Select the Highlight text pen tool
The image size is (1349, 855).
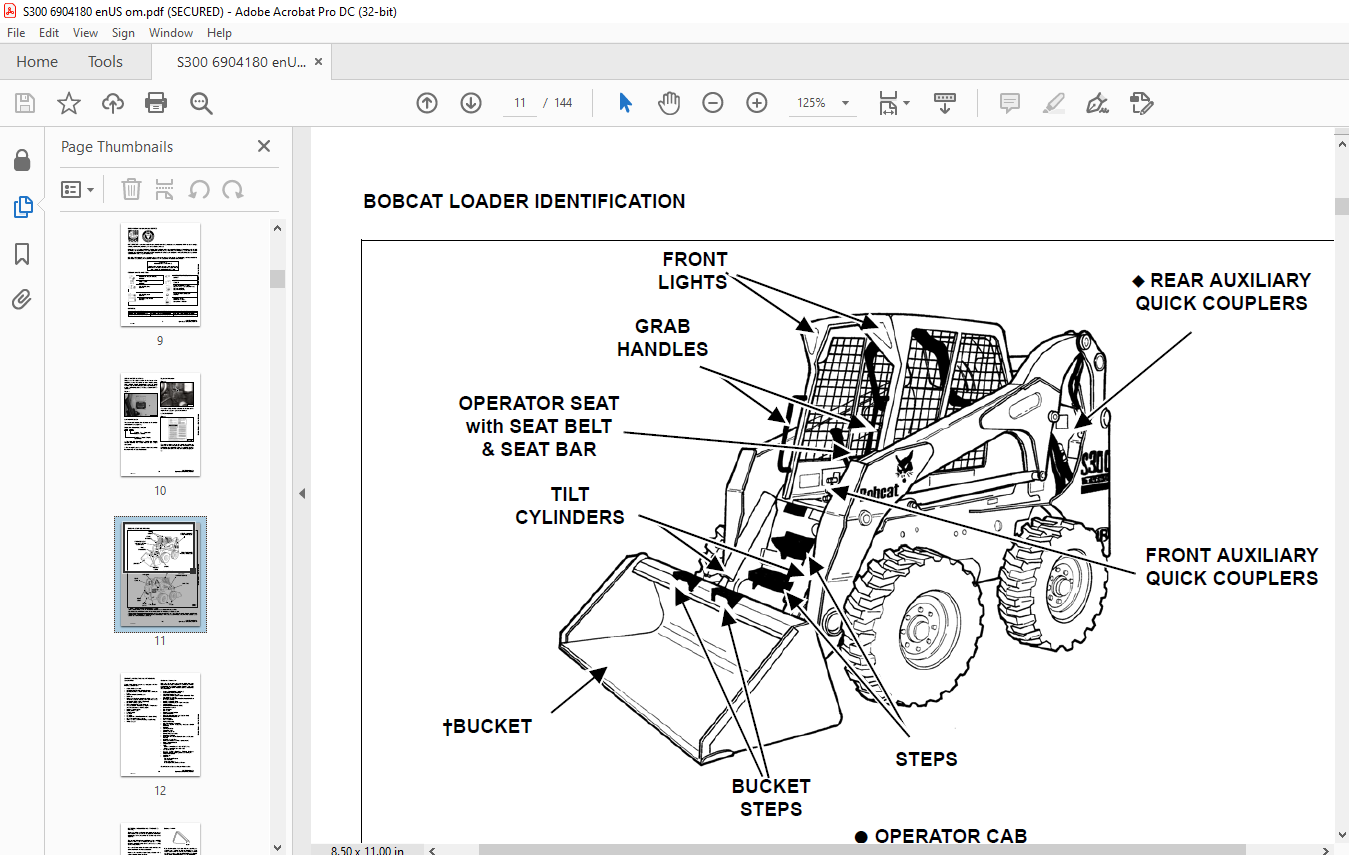pyautogui.click(x=1054, y=103)
